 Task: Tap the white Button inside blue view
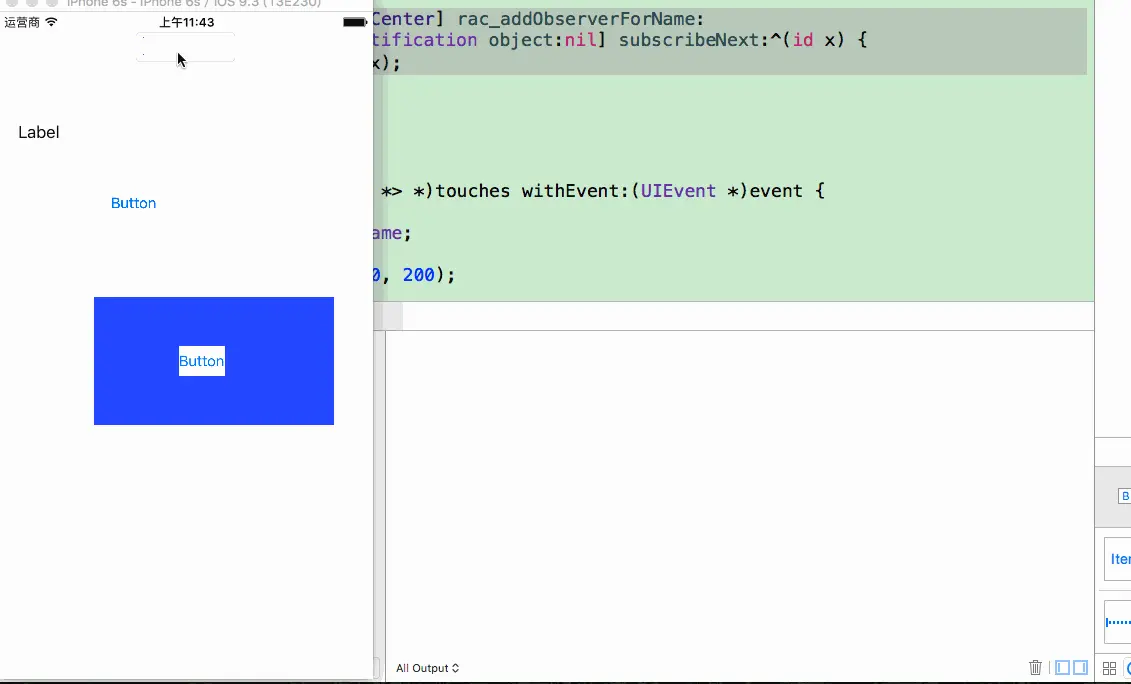pos(201,361)
